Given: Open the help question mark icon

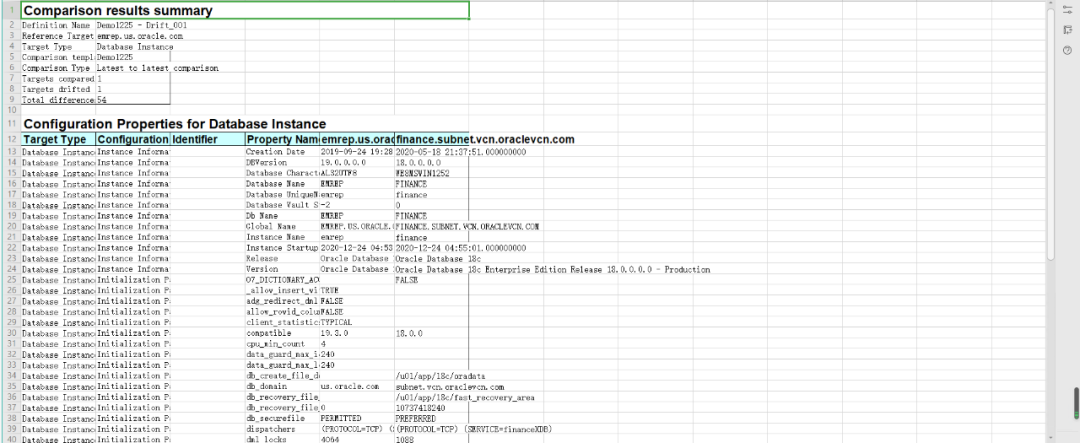Looking at the screenshot, I should tap(1067, 51).
